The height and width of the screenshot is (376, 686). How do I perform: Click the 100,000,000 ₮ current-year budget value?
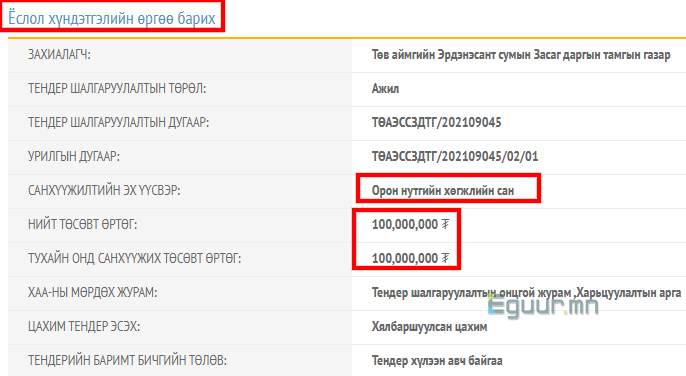click(410, 258)
